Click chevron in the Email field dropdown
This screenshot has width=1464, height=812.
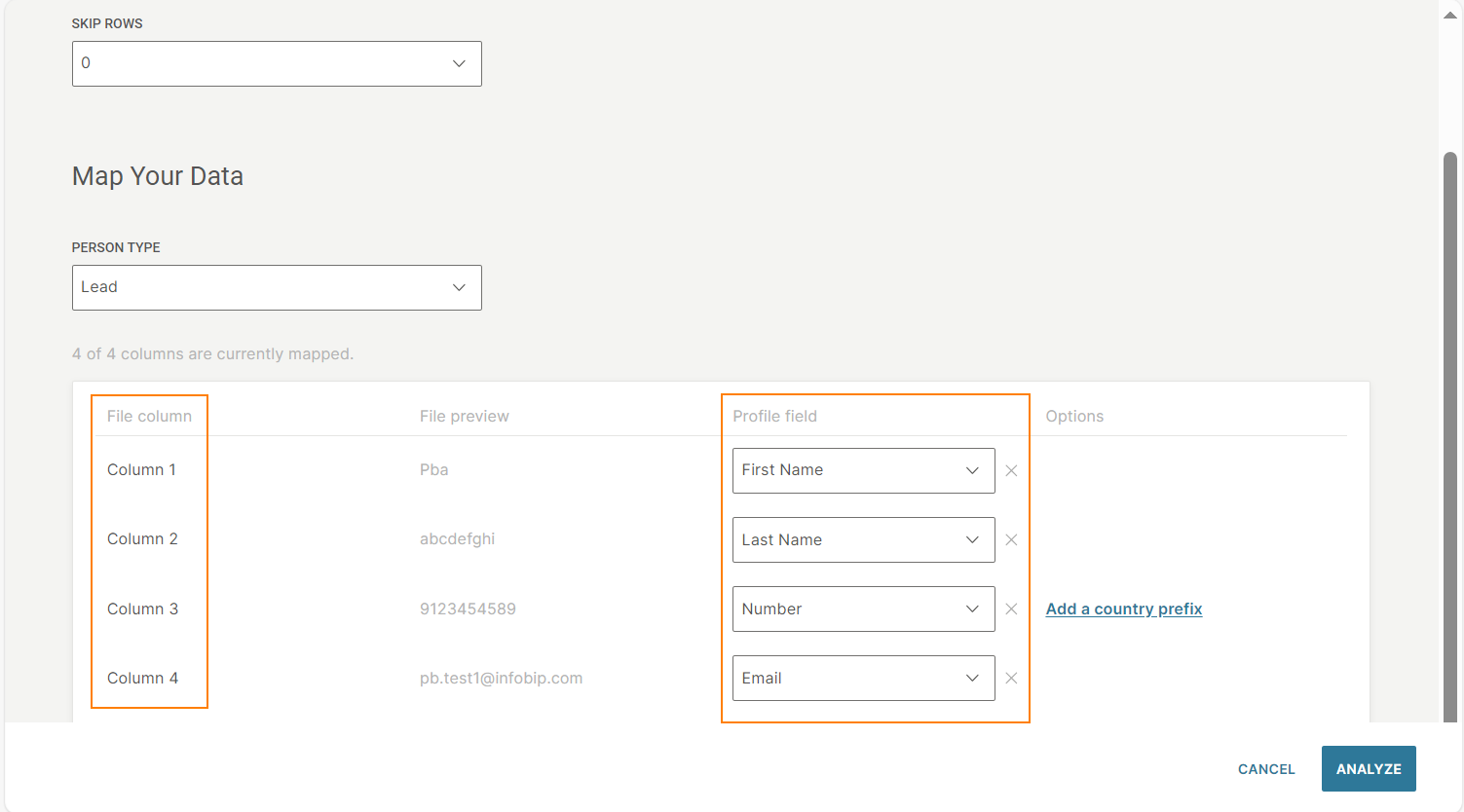(x=972, y=679)
